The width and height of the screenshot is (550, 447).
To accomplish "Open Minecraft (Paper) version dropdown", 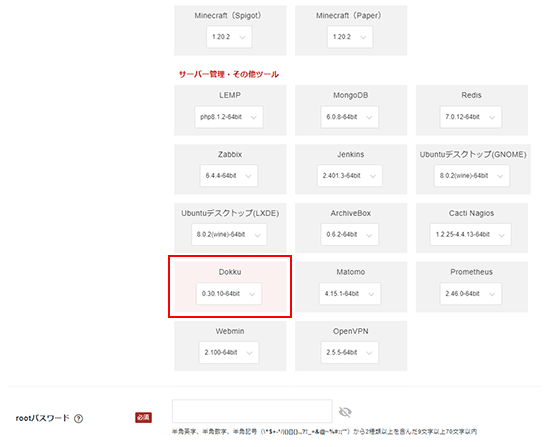I will (x=350, y=37).
